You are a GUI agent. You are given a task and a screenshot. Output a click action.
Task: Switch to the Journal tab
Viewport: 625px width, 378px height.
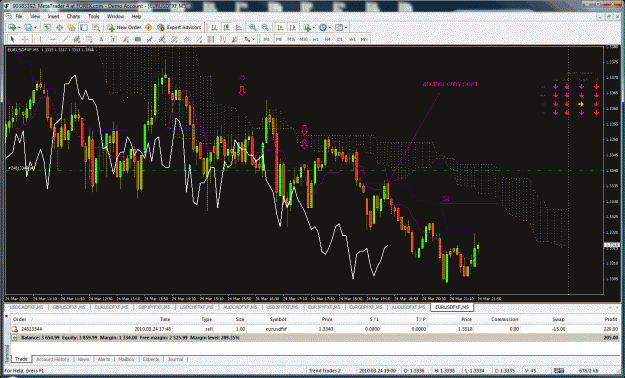[x=175, y=359]
